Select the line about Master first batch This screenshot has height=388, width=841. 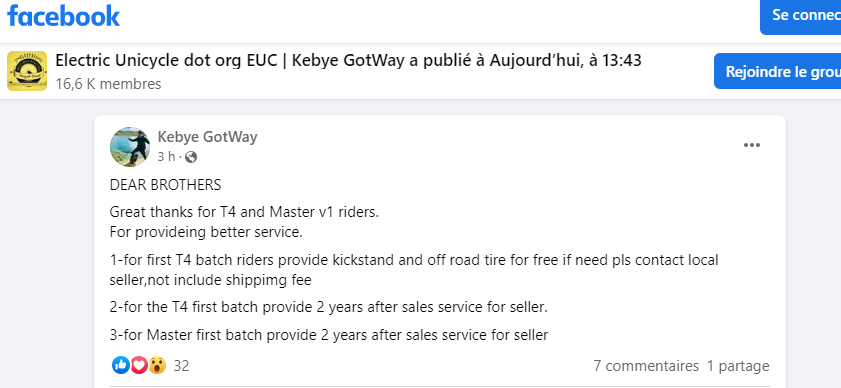[329, 335]
